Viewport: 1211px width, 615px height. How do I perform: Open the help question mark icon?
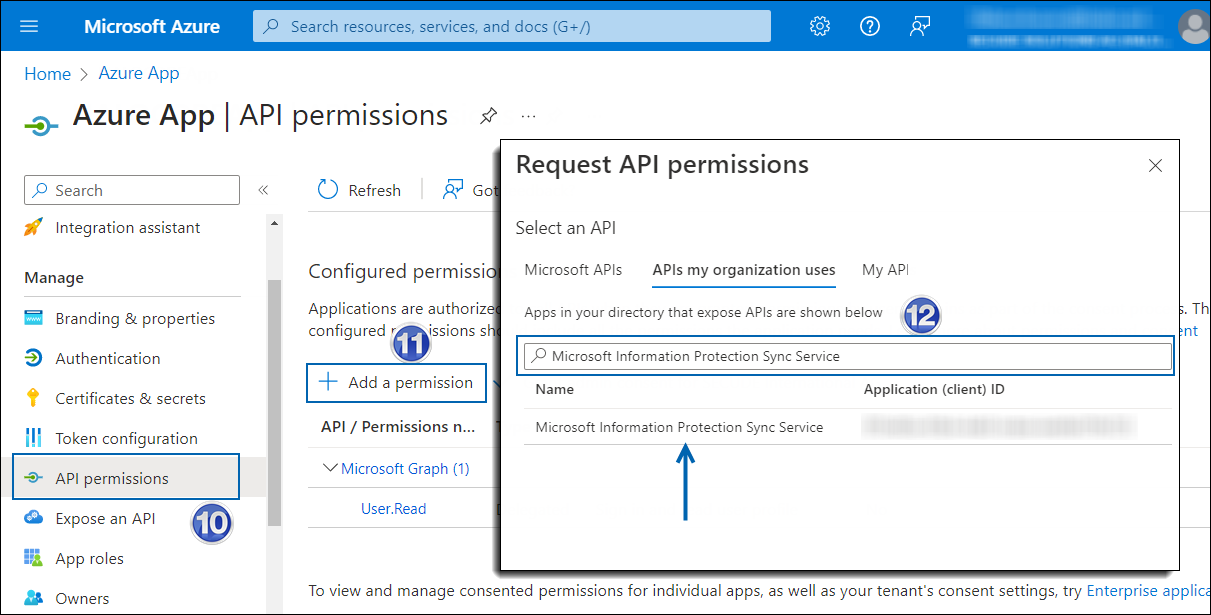tap(869, 26)
